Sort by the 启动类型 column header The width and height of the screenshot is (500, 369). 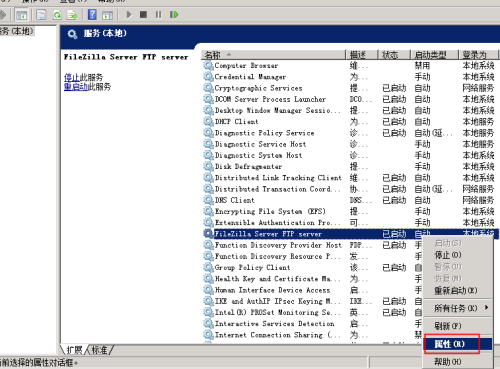pyautogui.click(x=435, y=55)
